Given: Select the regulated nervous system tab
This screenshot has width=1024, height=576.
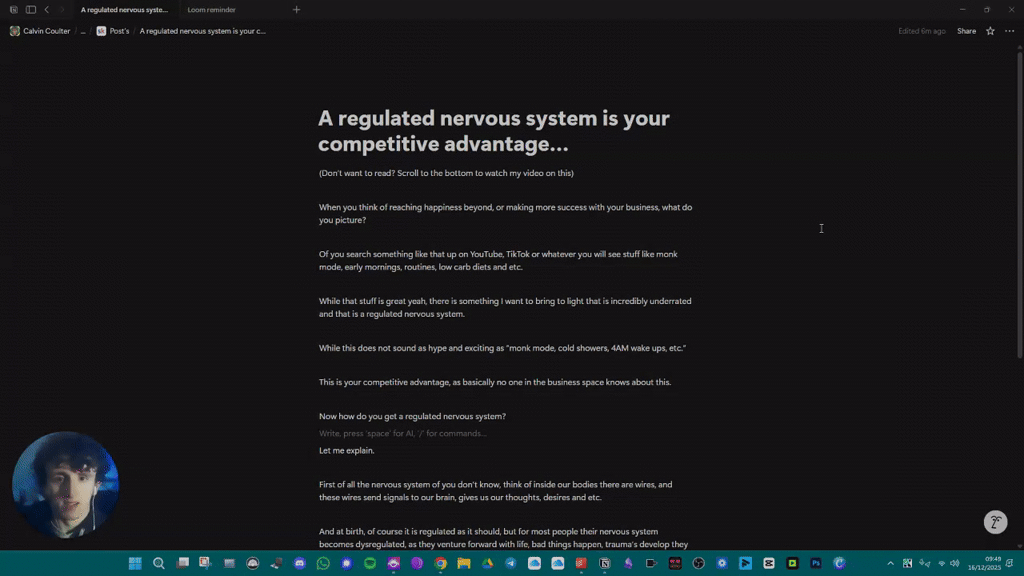Looking at the screenshot, I should [x=123, y=9].
